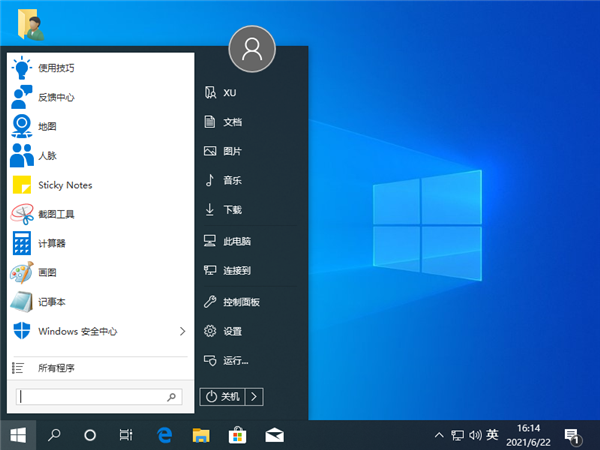Expand shutdown options arrow next to 关机

tap(255, 397)
